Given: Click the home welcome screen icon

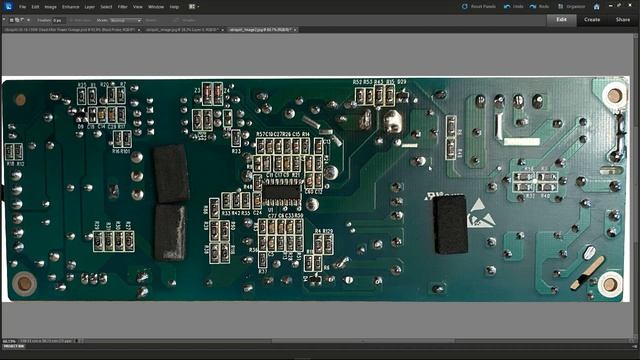Looking at the screenshot, I should 596,7.
